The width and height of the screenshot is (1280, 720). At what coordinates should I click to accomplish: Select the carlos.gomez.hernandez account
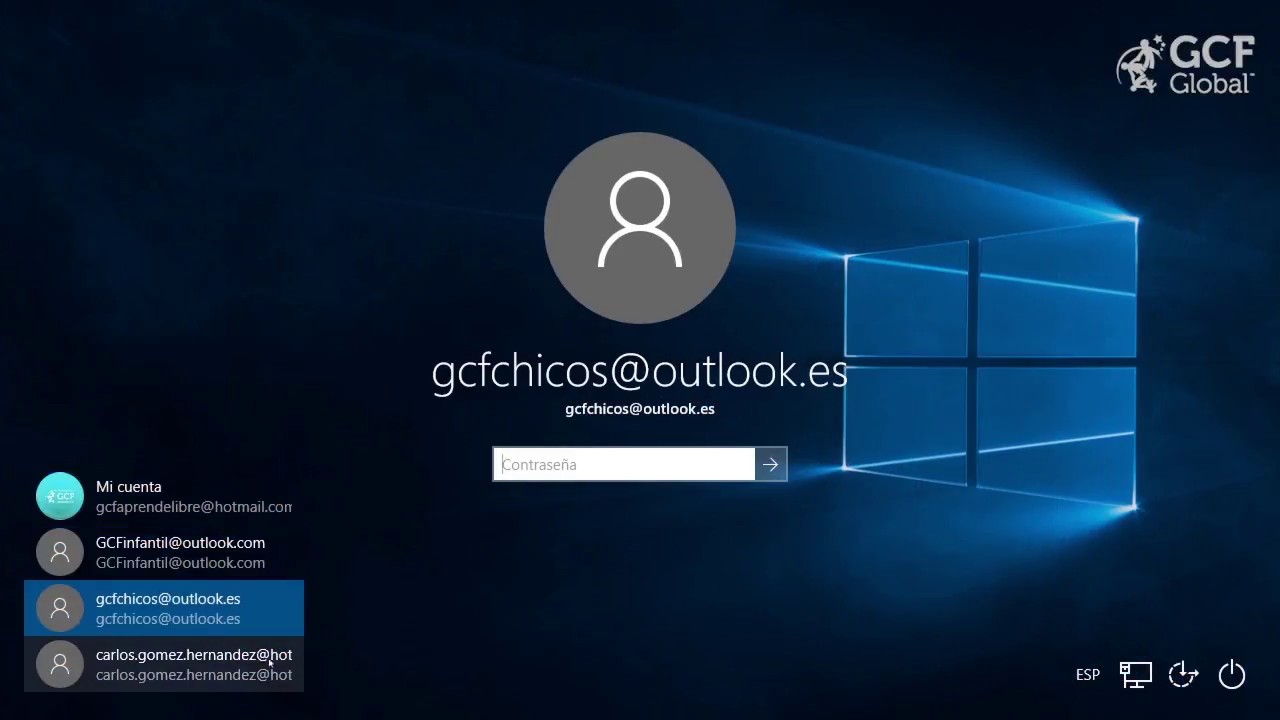pos(164,664)
